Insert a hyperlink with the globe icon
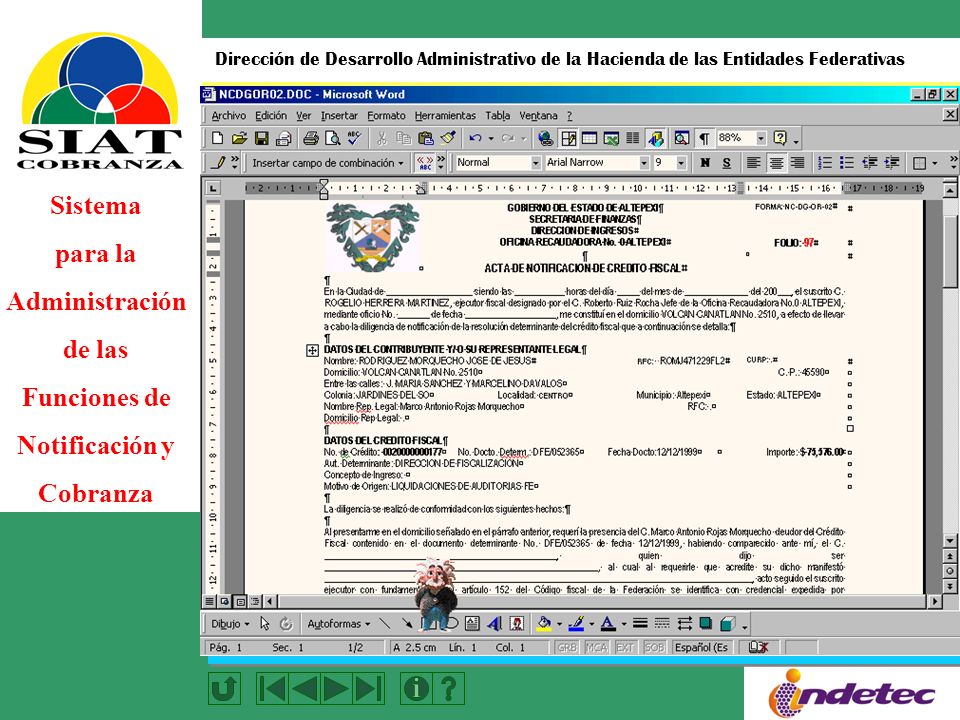The image size is (960, 720). (546, 138)
